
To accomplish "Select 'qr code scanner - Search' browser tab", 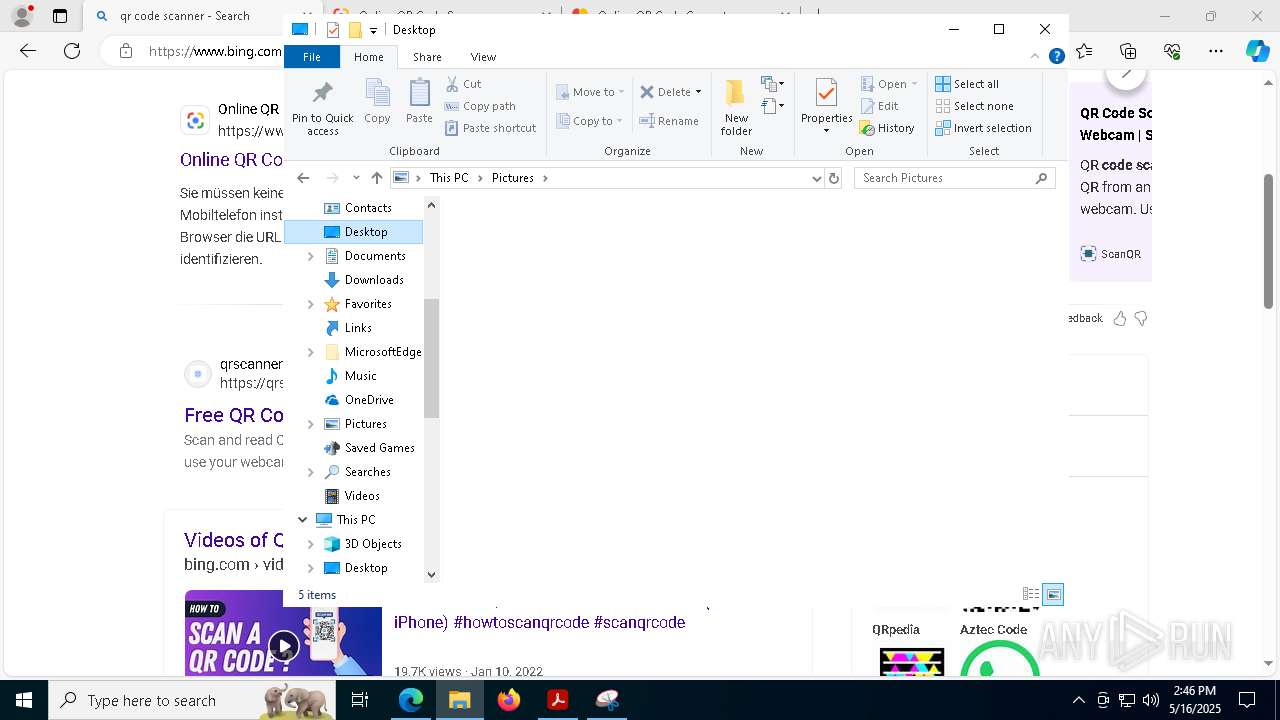I will coord(184,16).
